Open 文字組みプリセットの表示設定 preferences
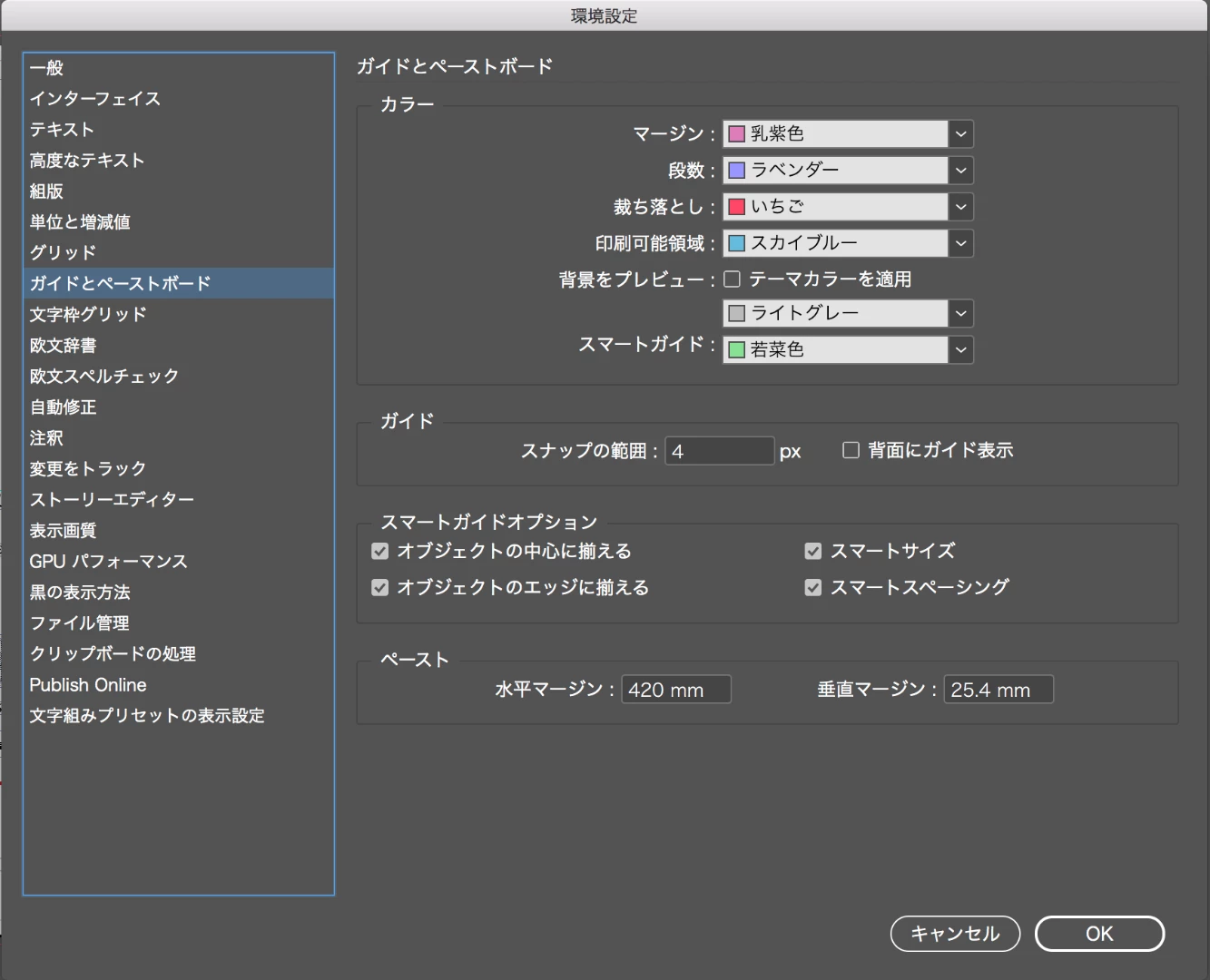This screenshot has width=1210, height=980. [x=179, y=716]
